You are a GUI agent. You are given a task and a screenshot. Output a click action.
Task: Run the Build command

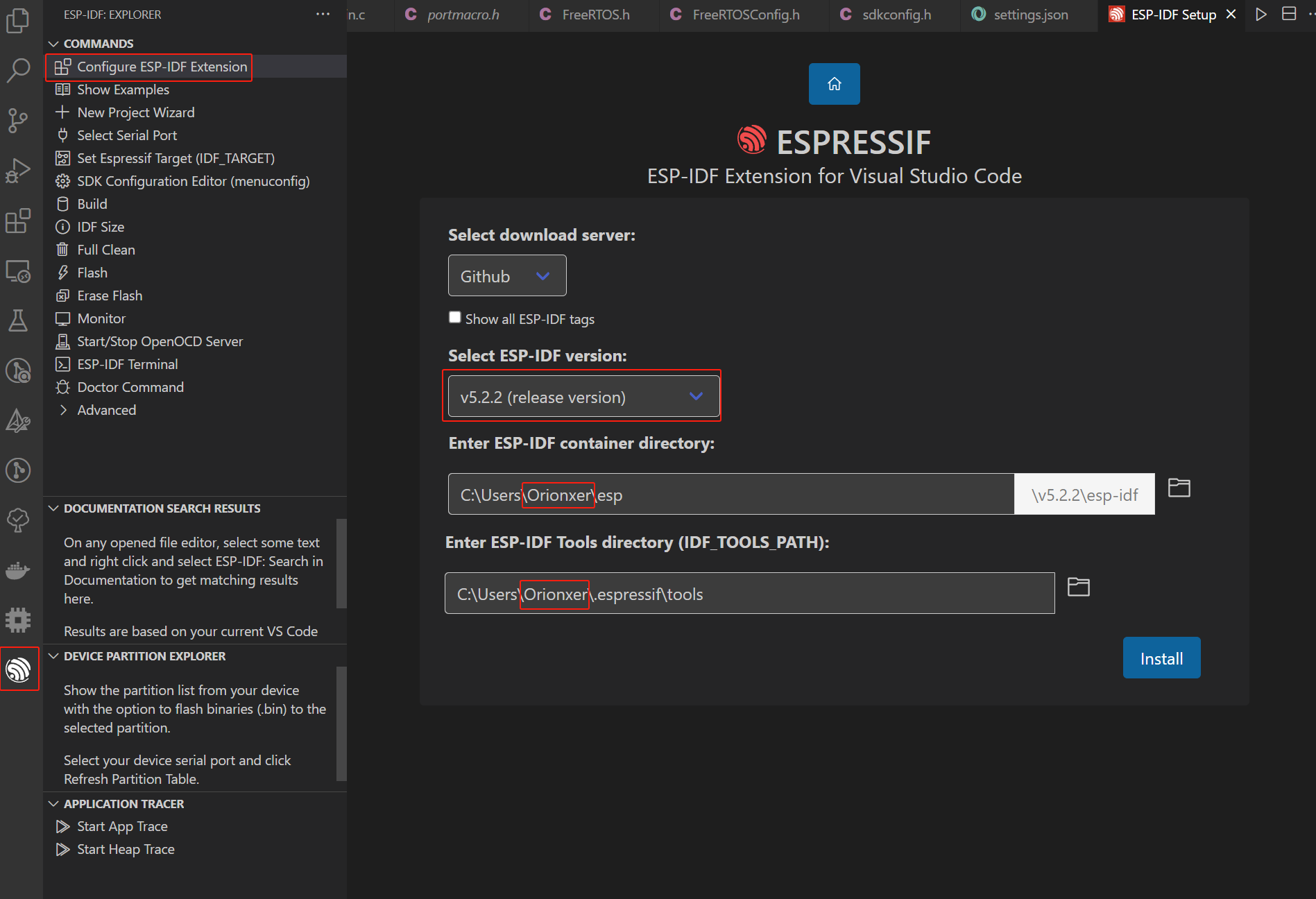[x=195, y=204]
